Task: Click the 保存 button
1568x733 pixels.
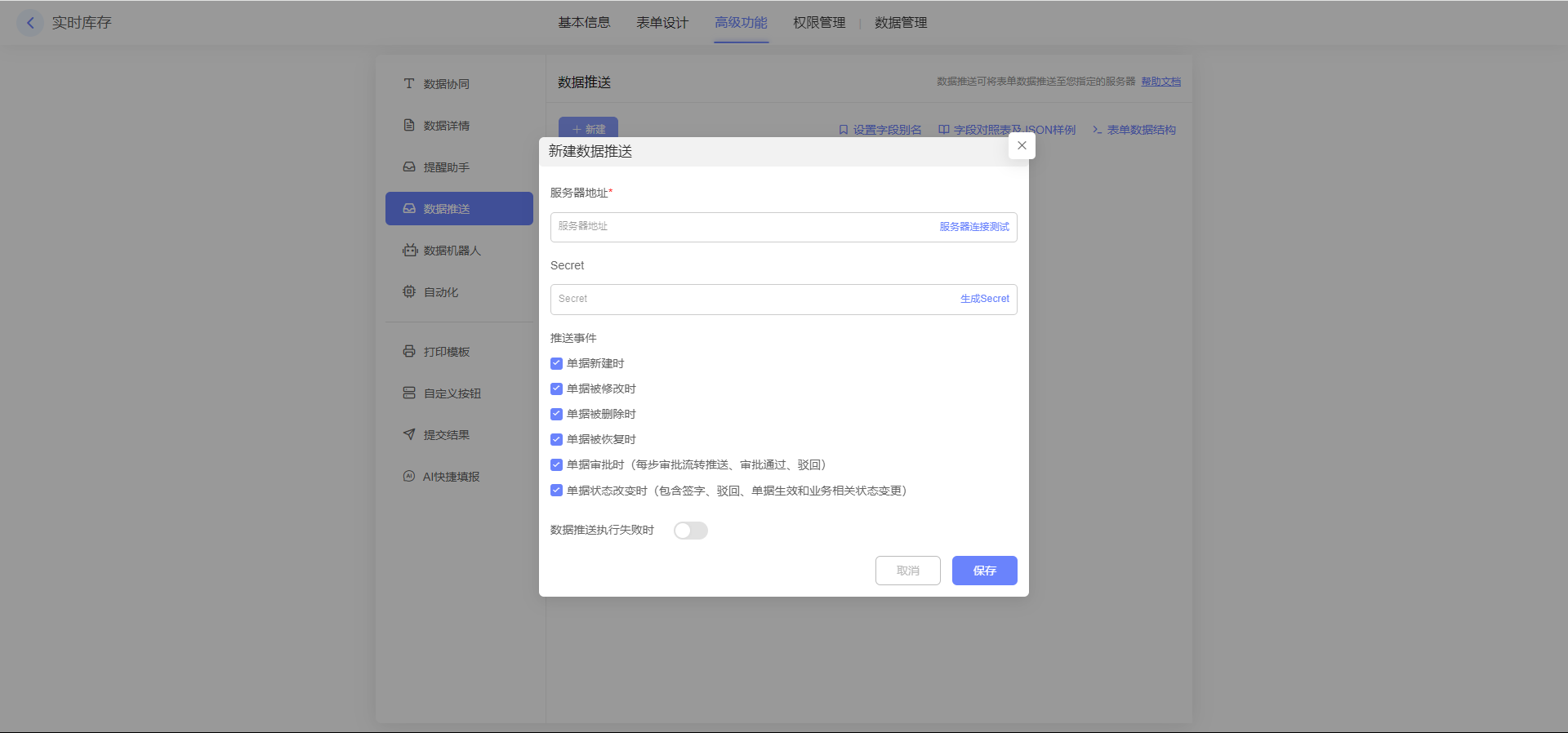Action: click(x=984, y=571)
